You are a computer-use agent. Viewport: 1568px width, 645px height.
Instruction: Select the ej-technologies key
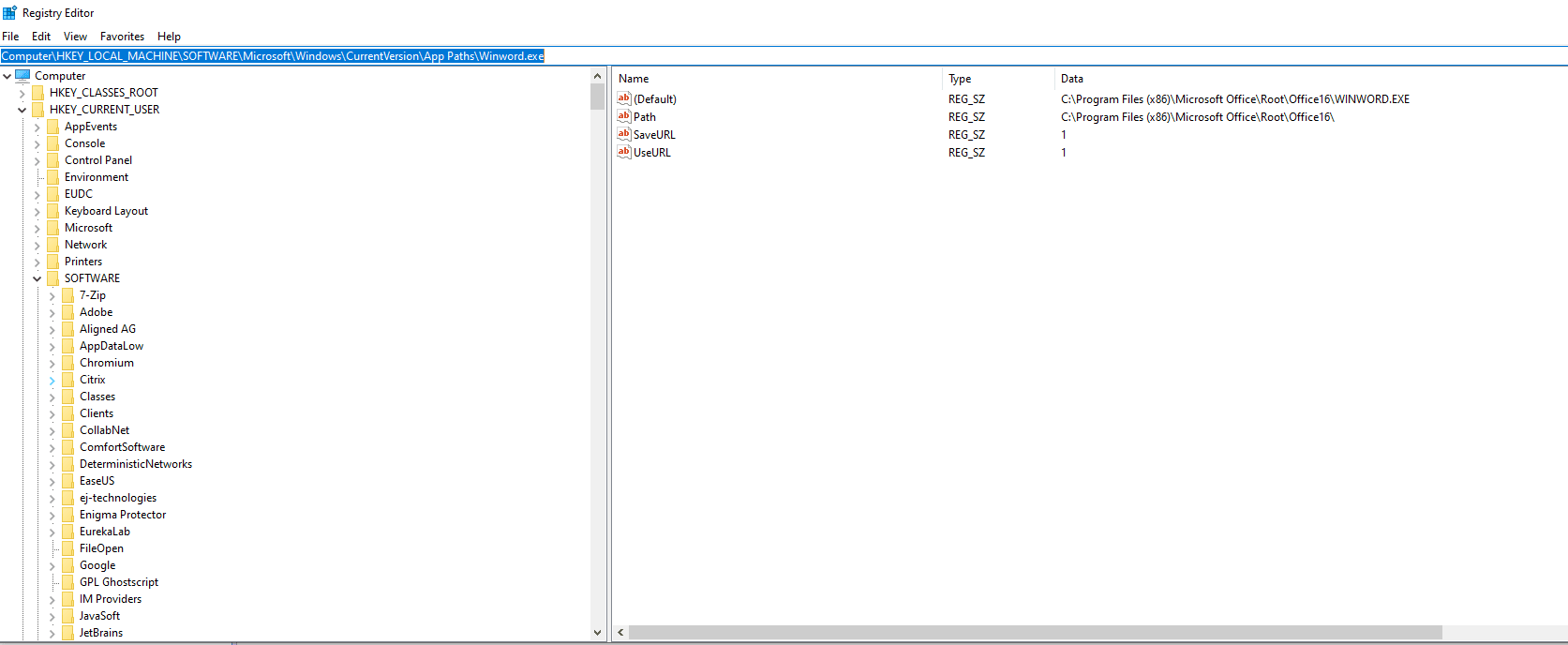pyautogui.click(x=118, y=498)
